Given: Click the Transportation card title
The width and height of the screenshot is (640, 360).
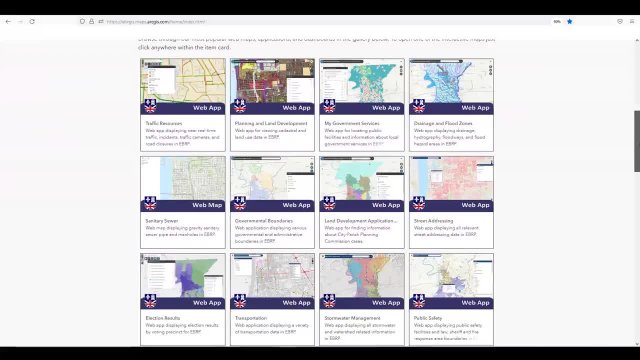Looking at the screenshot, I should (251, 318).
